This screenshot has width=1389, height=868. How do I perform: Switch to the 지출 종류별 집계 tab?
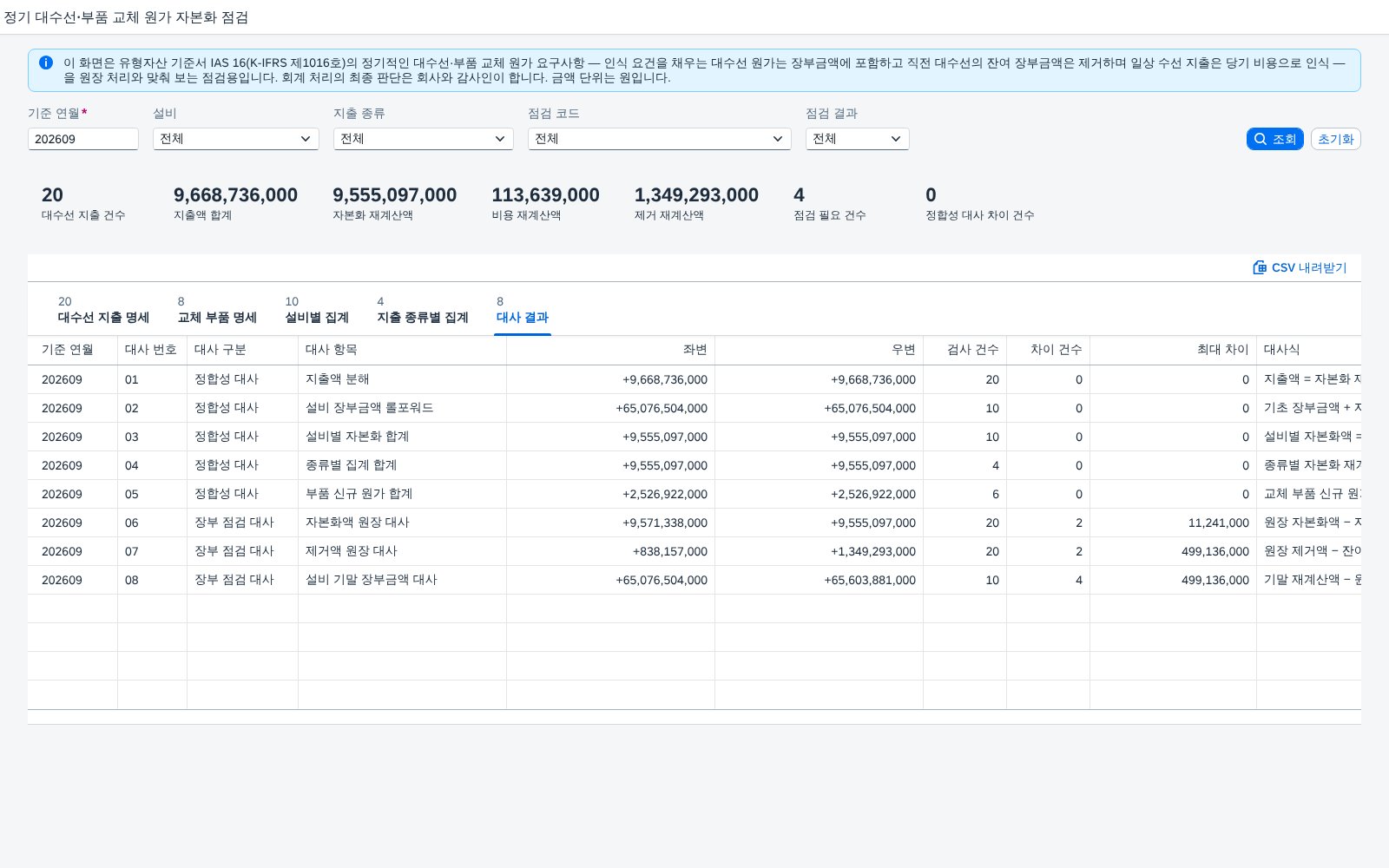[423, 310]
